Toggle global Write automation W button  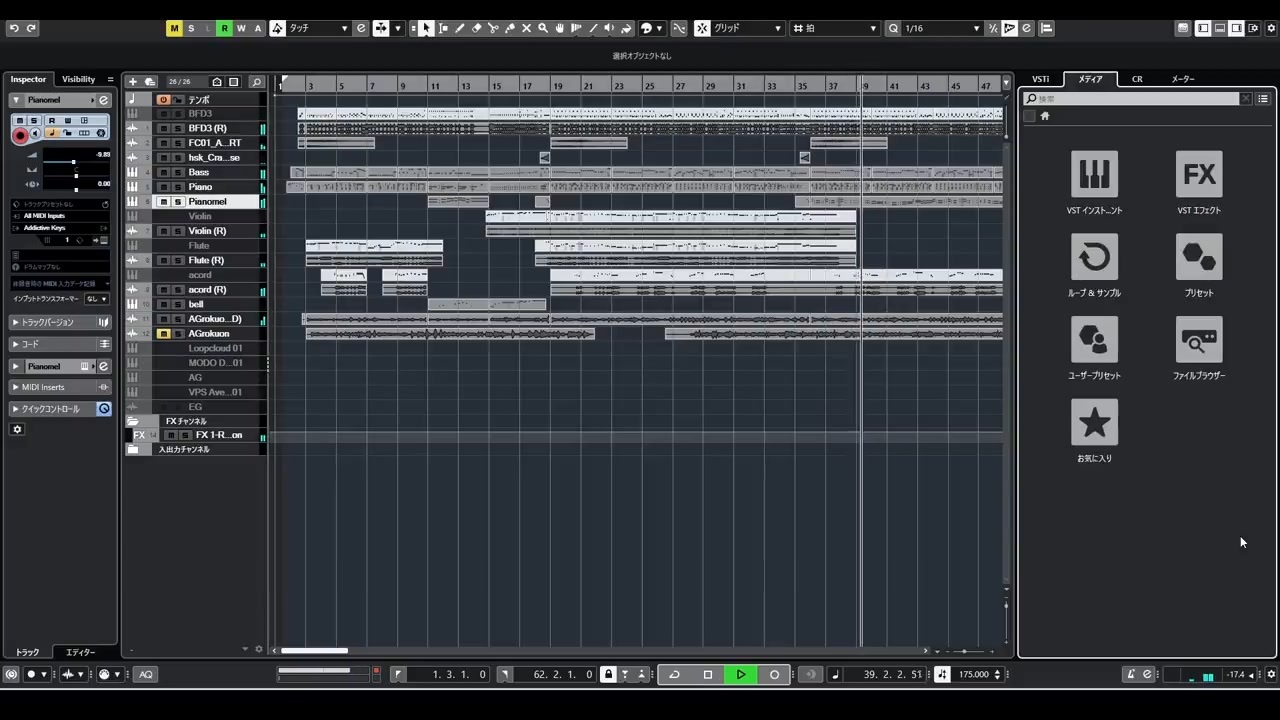pyautogui.click(x=241, y=28)
